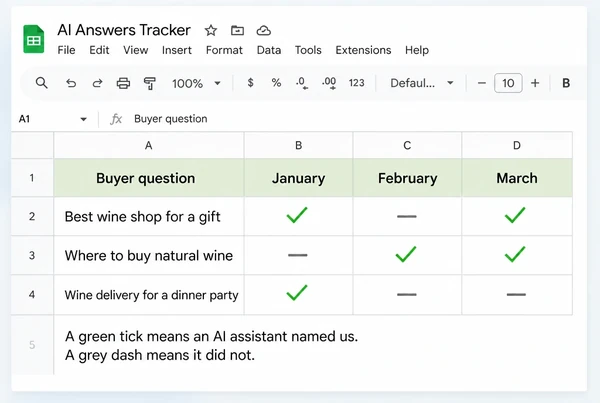600x403 pixels.
Task: Open the 100% zoom dropdown
Action: (x=196, y=83)
